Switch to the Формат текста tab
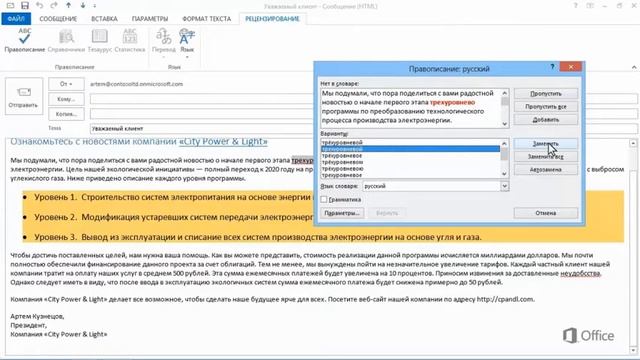 point(207,19)
